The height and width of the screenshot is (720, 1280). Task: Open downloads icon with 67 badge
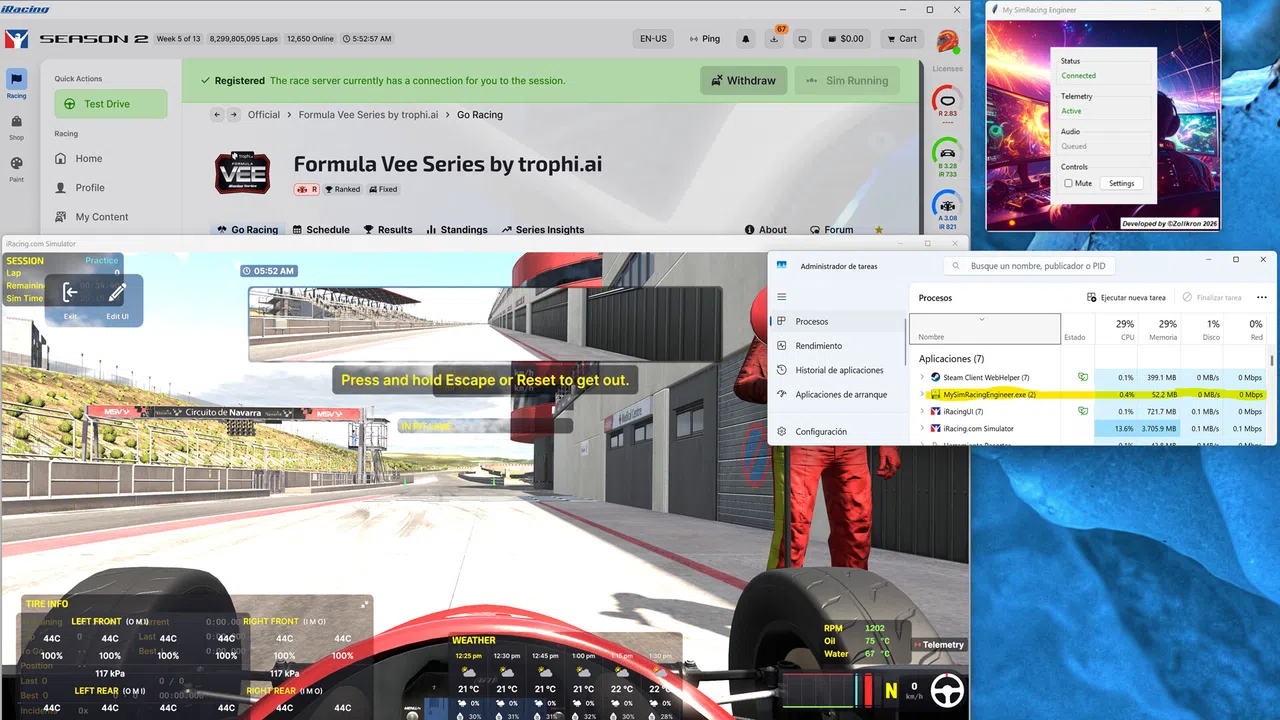tap(774, 39)
